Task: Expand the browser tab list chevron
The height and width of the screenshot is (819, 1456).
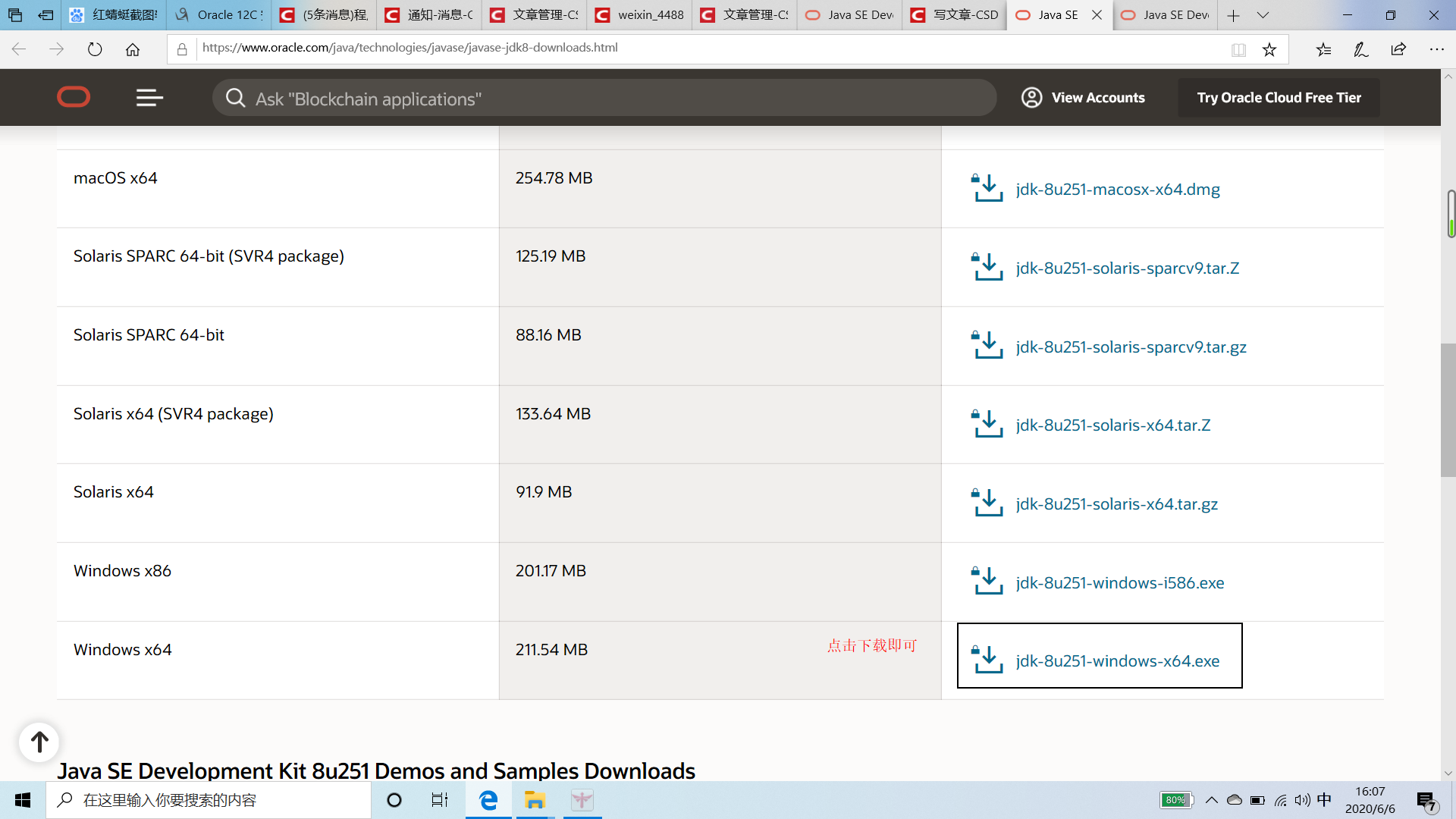Action: click(1263, 15)
